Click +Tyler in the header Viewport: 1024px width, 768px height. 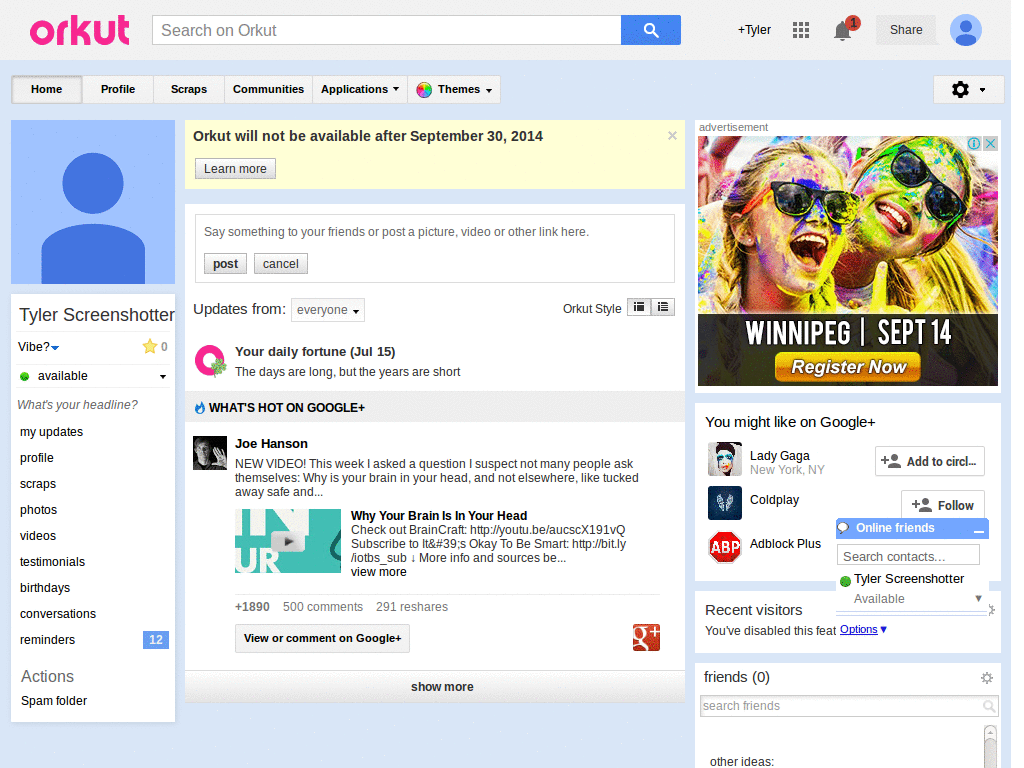coord(754,30)
